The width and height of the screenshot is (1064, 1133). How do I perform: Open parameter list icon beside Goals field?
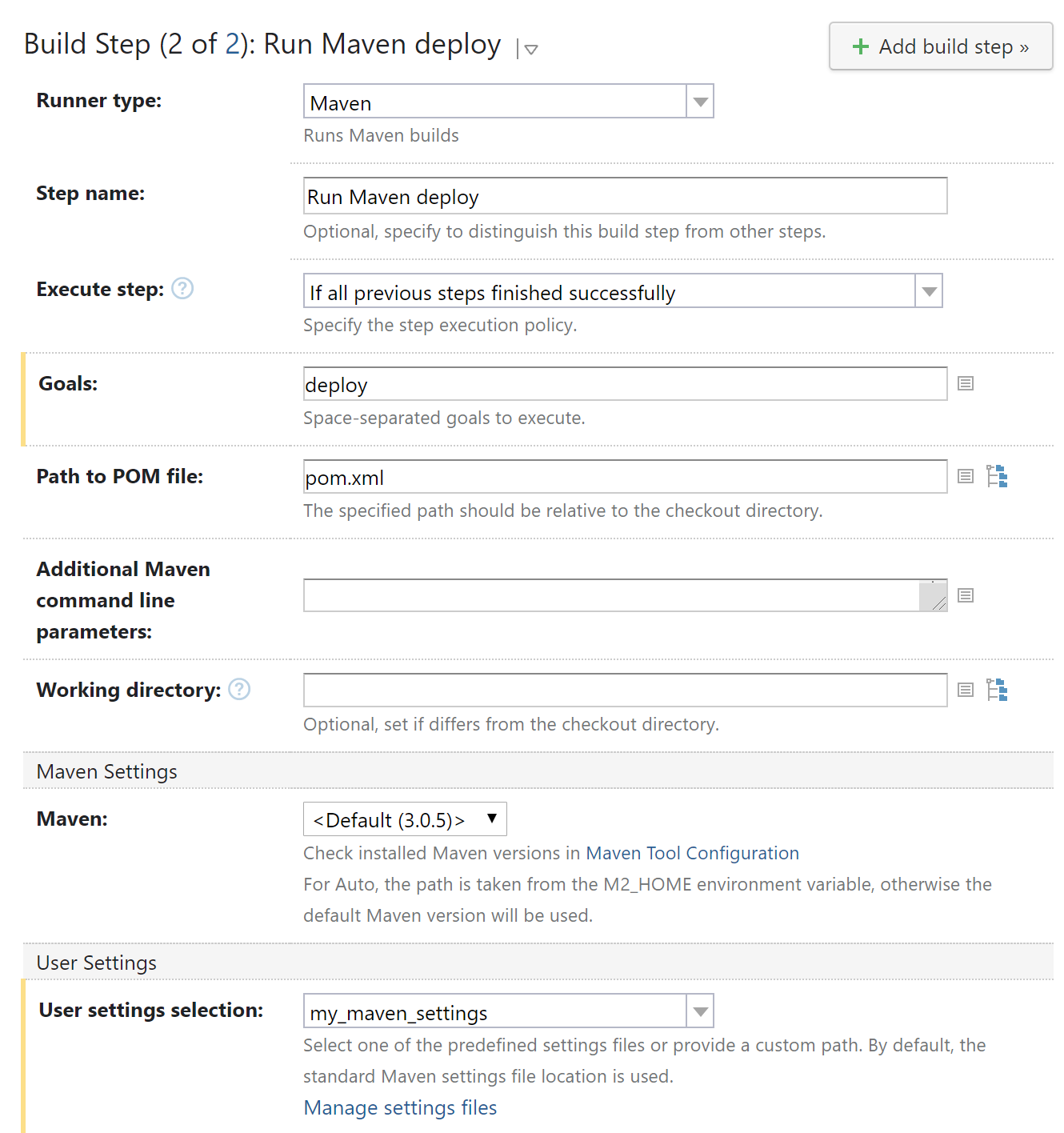click(966, 384)
